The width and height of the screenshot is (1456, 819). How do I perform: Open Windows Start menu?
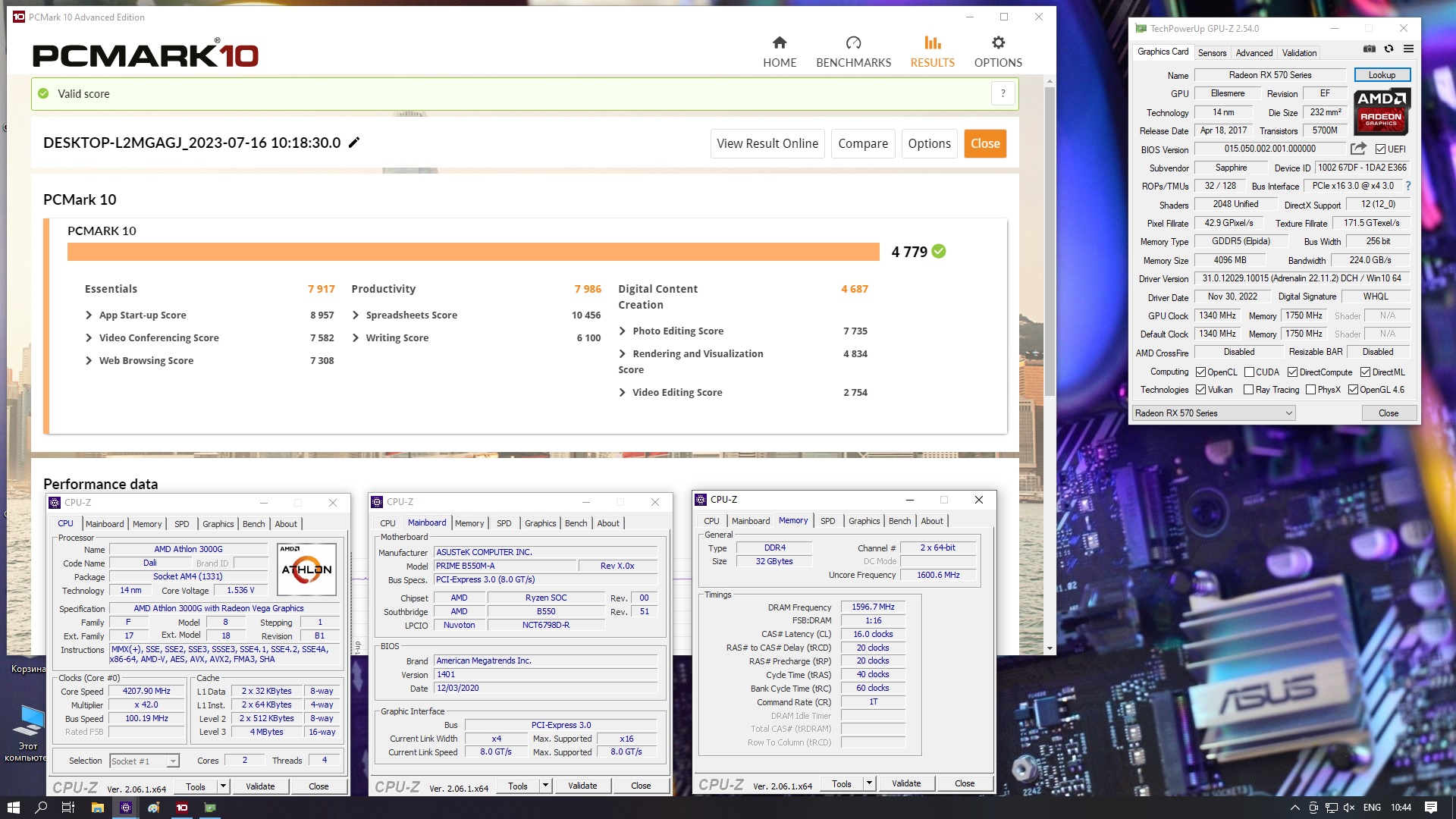tap(13, 808)
